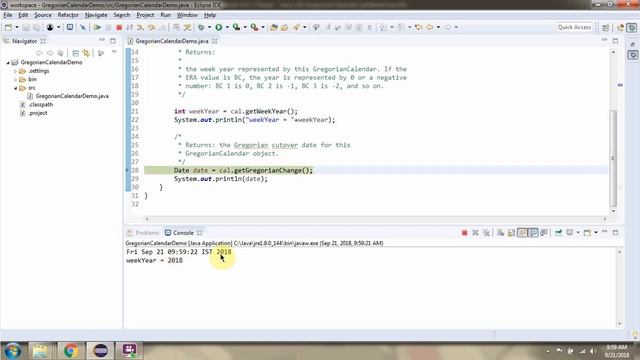Collapse the src folder
640x360 pixels.
(16, 88)
